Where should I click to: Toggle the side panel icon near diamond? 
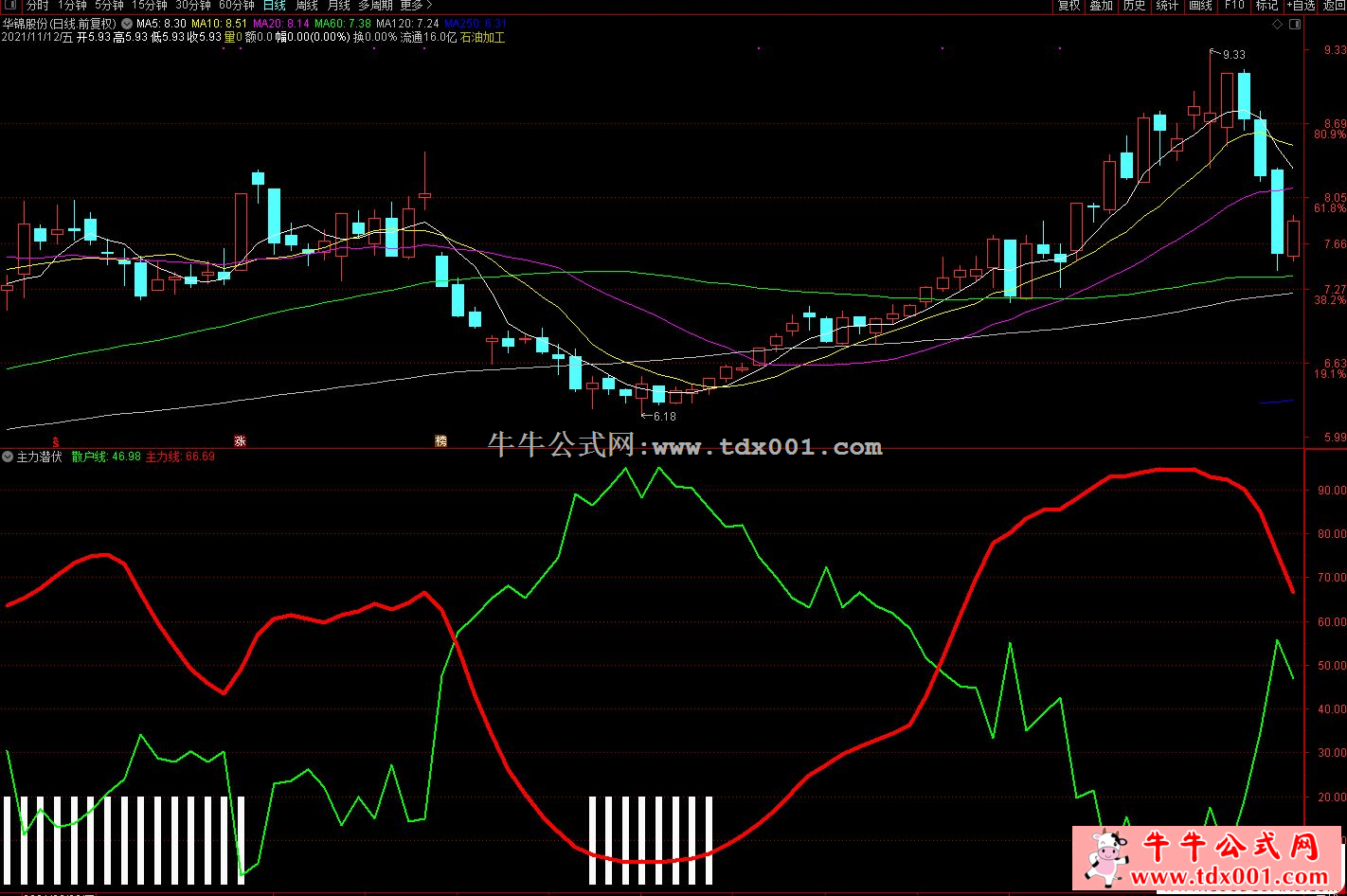point(1294,24)
